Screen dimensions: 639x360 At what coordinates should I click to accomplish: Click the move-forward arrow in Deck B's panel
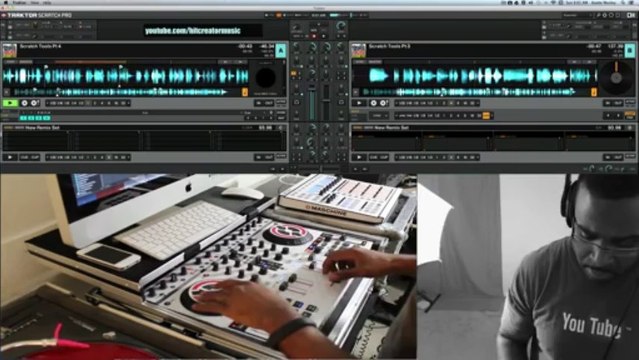pyautogui.click(x=618, y=115)
